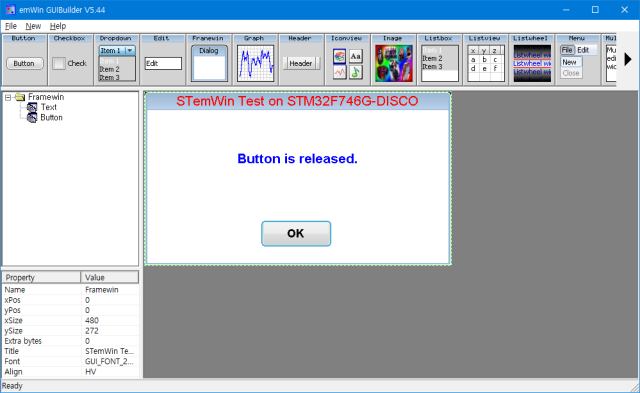Collapse the Framewin tree node
This screenshot has width=640, height=393.
click(8, 98)
